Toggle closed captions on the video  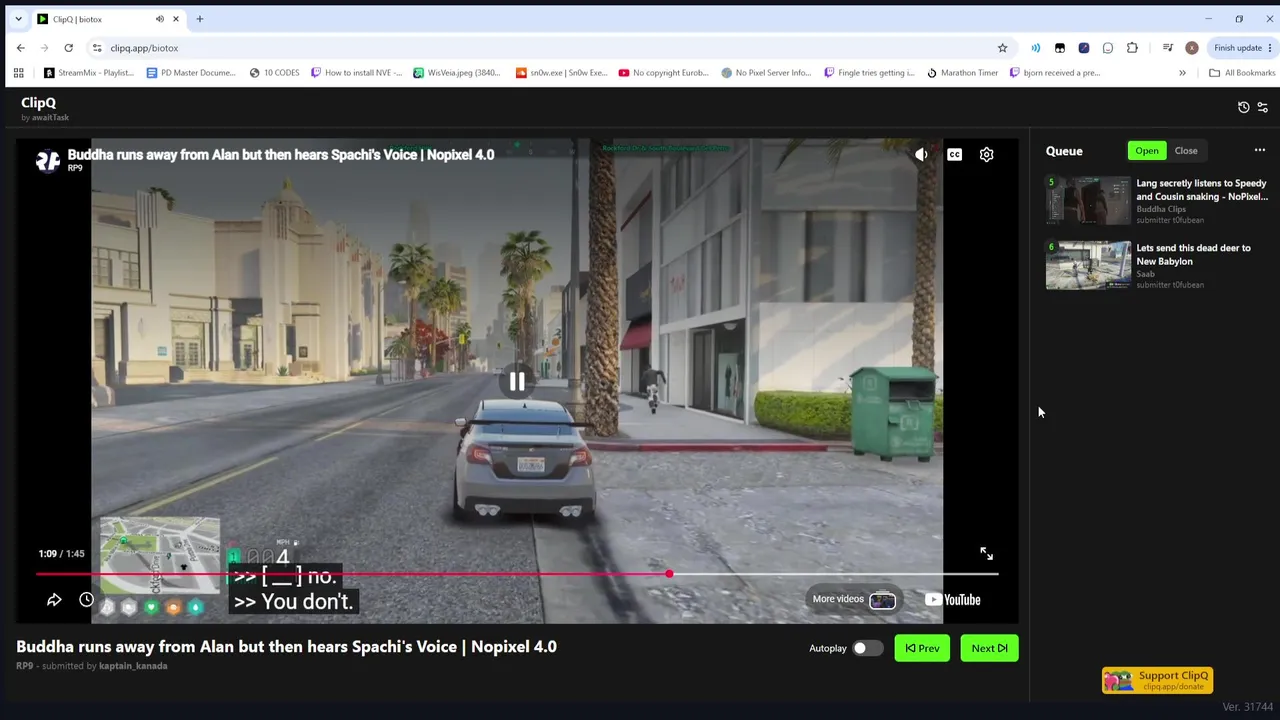pos(954,154)
